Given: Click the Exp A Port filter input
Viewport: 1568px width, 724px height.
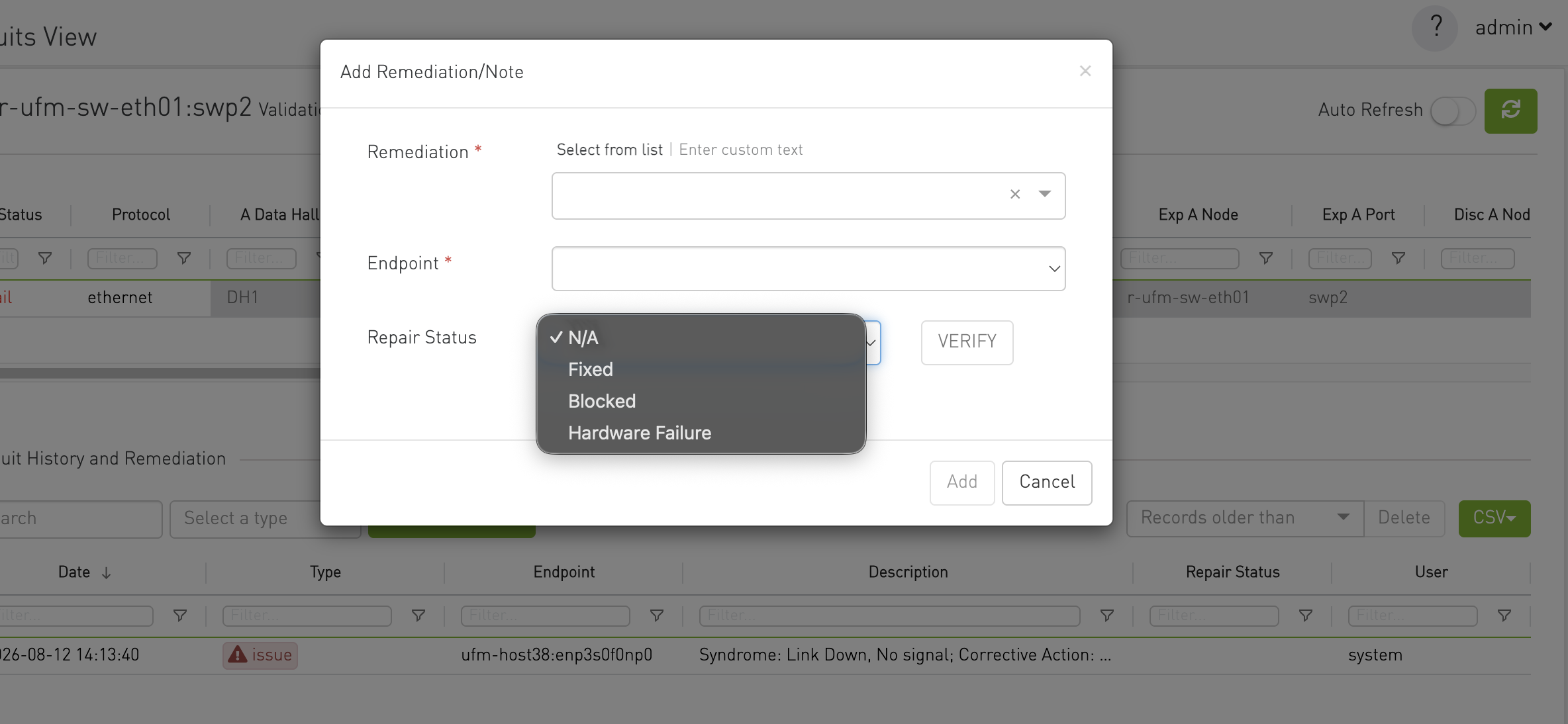Looking at the screenshot, I should click(1340, 258).
